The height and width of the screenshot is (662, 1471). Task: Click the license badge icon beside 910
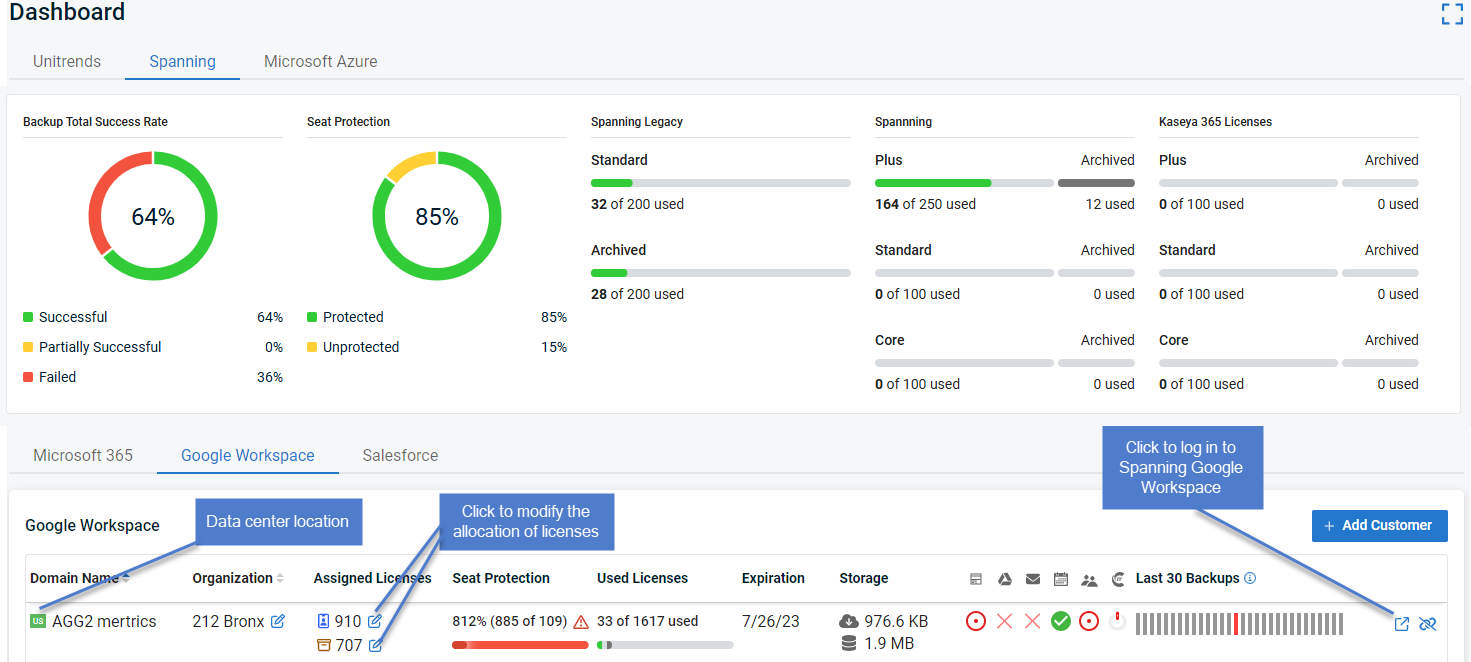[323, 621]
